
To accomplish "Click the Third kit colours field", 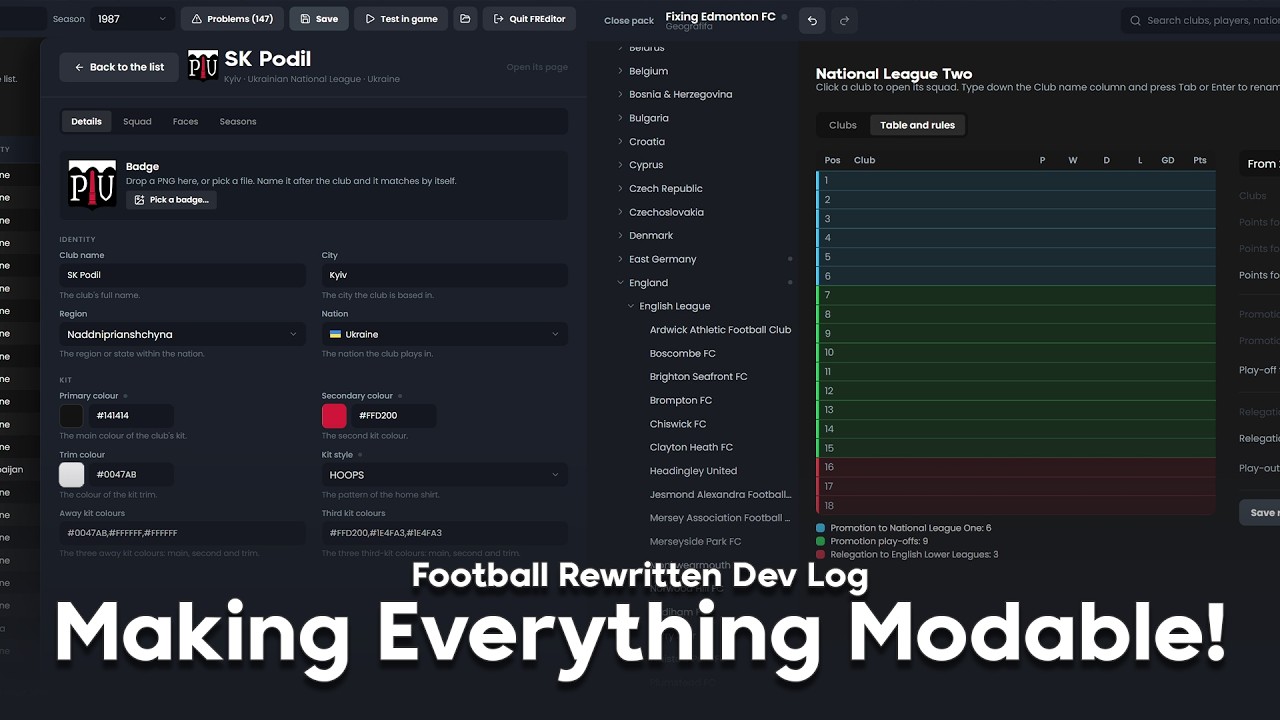I will (444, 533).
